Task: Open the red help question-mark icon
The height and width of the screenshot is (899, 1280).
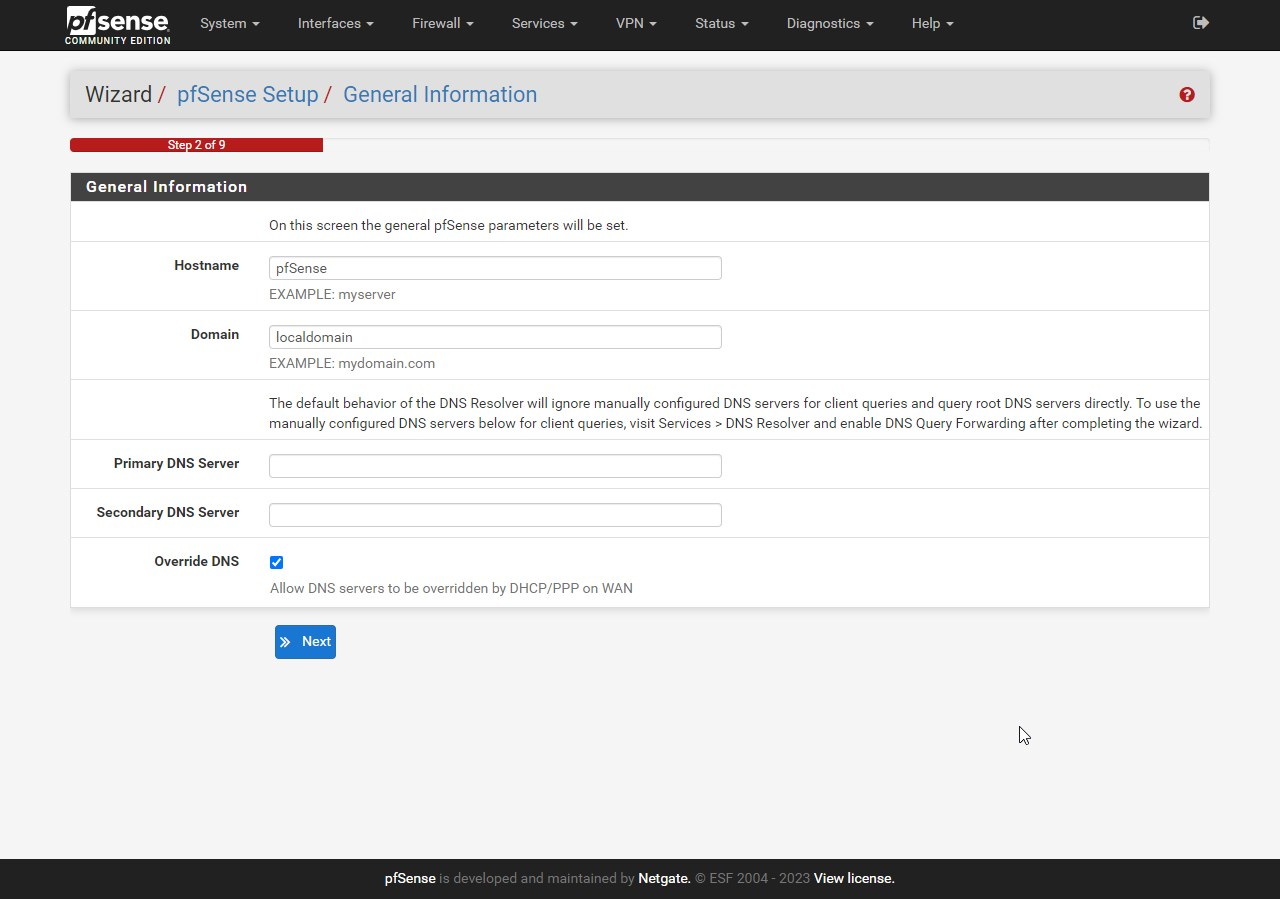Action: click(1187, 95)
